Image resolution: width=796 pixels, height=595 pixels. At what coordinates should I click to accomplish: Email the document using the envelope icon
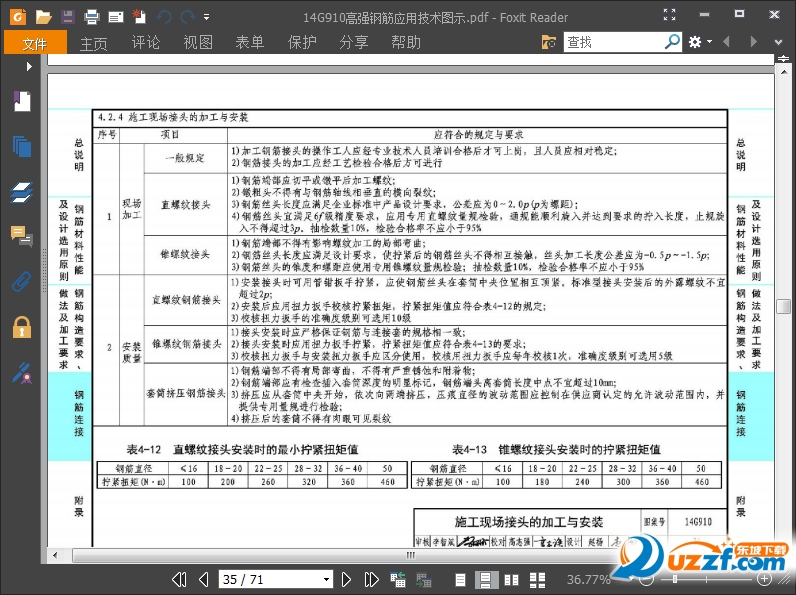point(116,17)
